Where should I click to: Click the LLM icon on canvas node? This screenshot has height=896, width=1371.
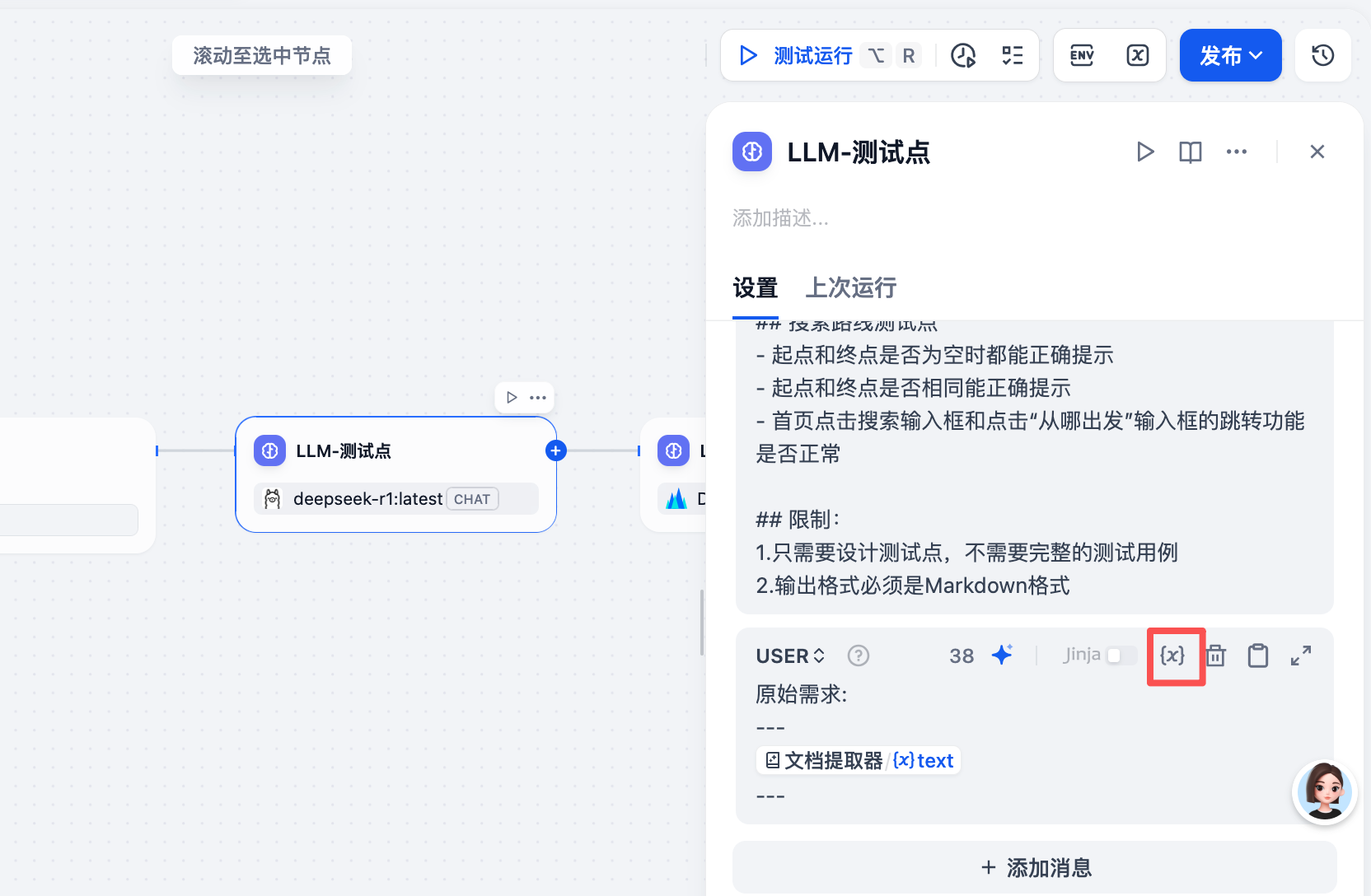(x=269, y=450)
